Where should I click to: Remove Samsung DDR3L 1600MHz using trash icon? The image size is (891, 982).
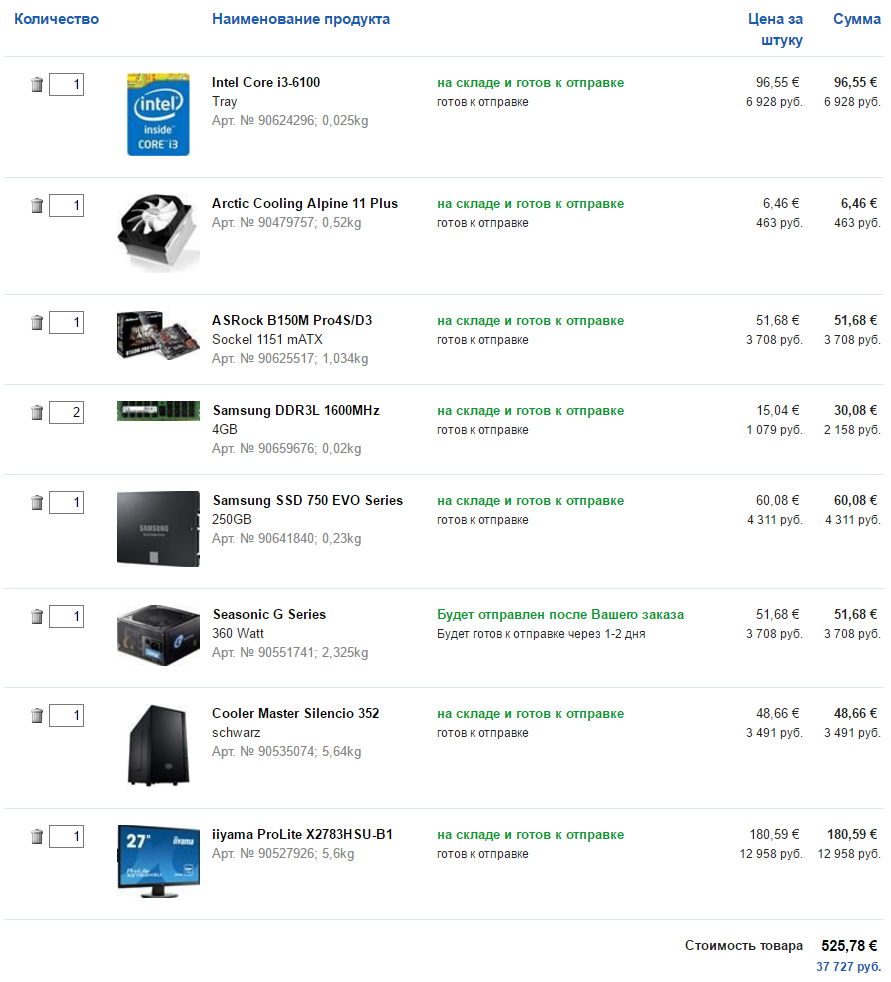click(x=37, y=412)
